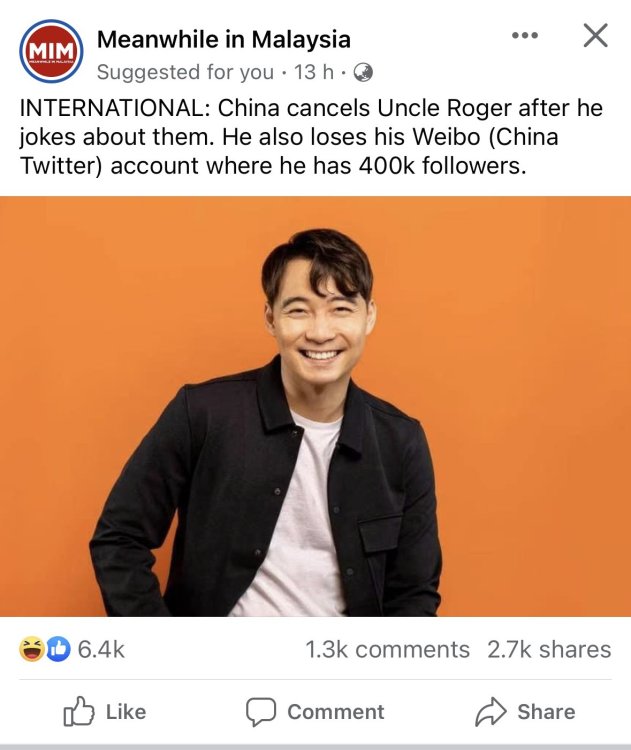Screen dimensions: 631x750
Task: Tap the speech bubble Comment icon
Action: coord(261,712)
